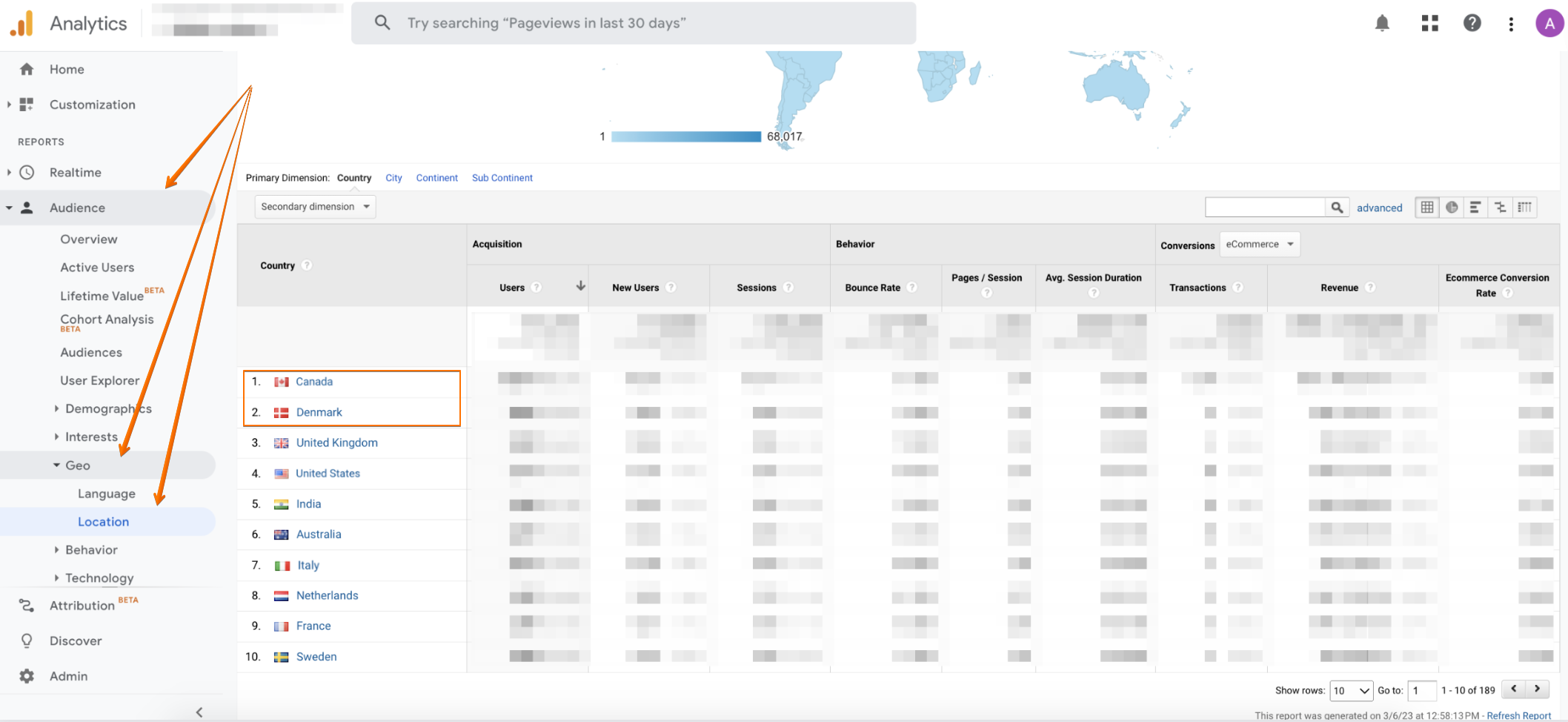The height and width of the screenshot is (722, 1568).
Task: Expand the Realtime reports section
Action: [x=9, y=172]
